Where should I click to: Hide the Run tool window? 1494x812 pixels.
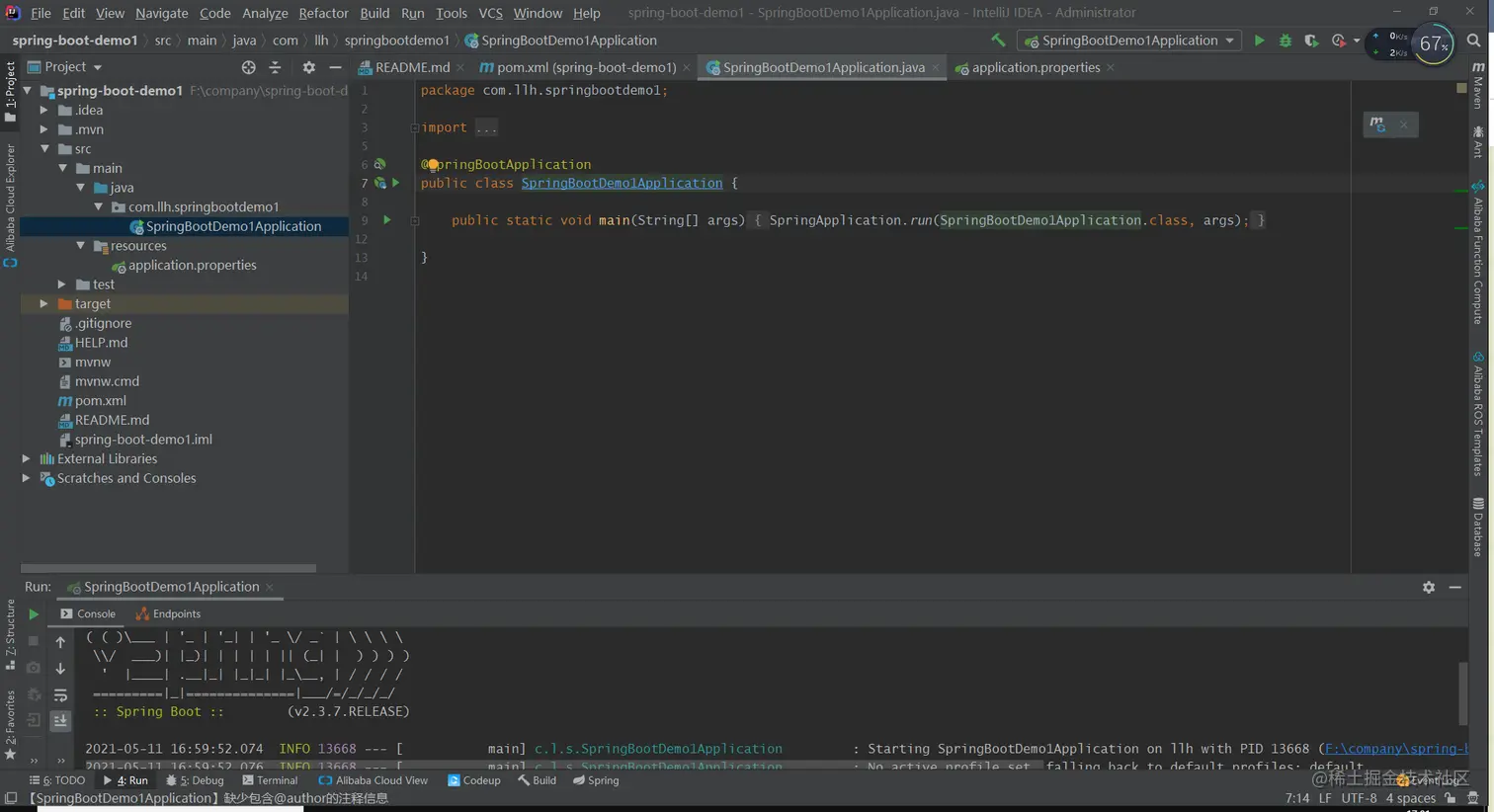[x=1455, y=587]
